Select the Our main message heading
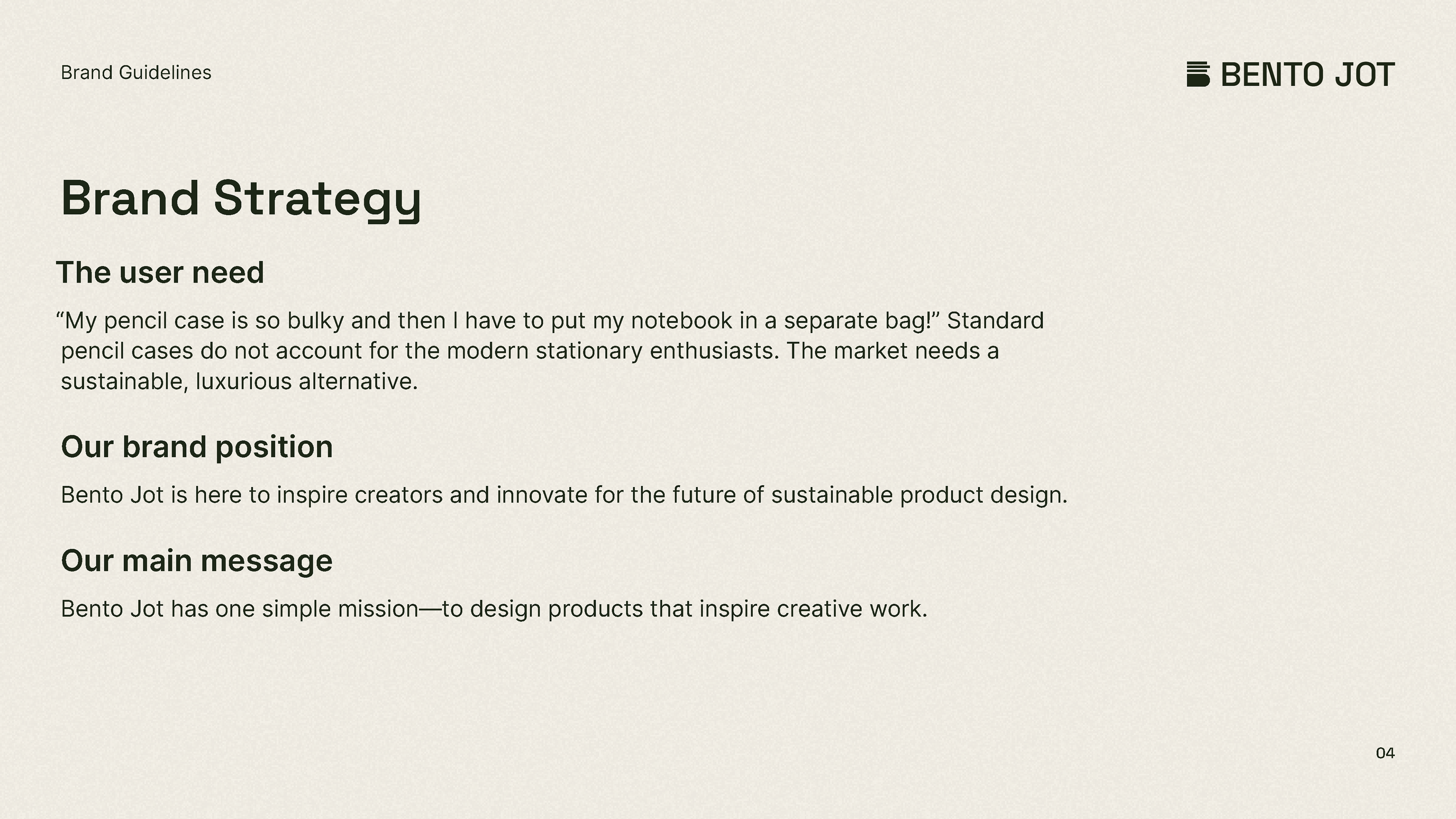 click(x=197, y=561)
